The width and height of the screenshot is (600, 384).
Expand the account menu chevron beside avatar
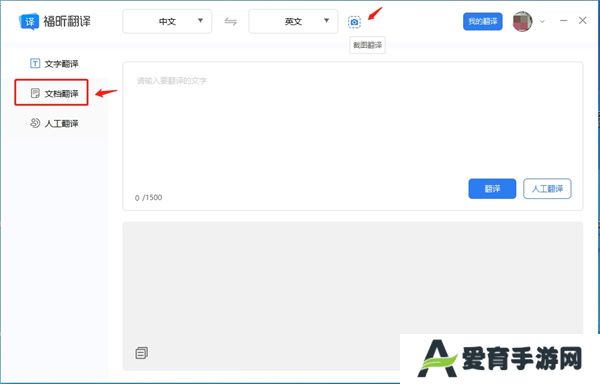click(542, 21)
